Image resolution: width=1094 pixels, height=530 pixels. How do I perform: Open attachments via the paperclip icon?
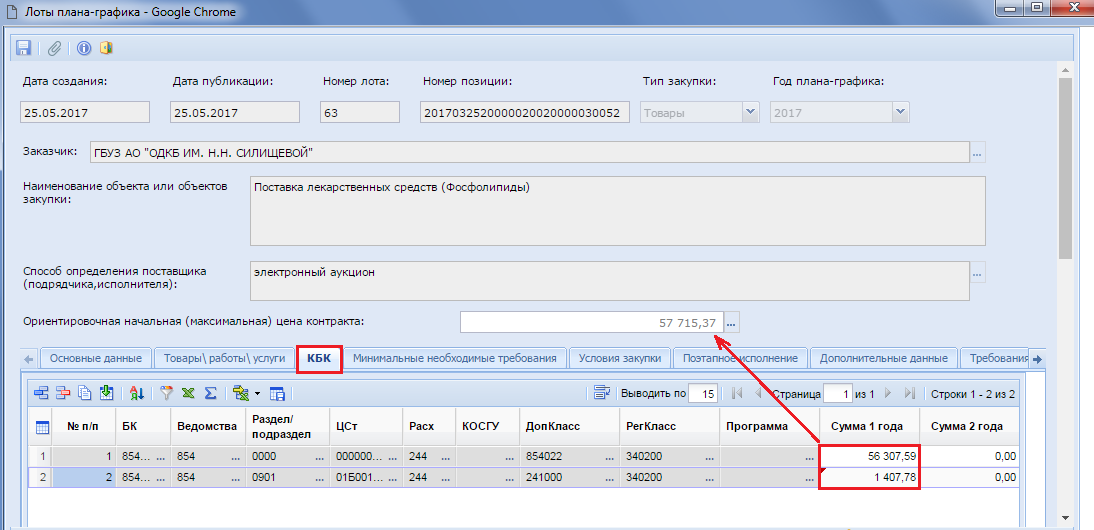(54, 48)
